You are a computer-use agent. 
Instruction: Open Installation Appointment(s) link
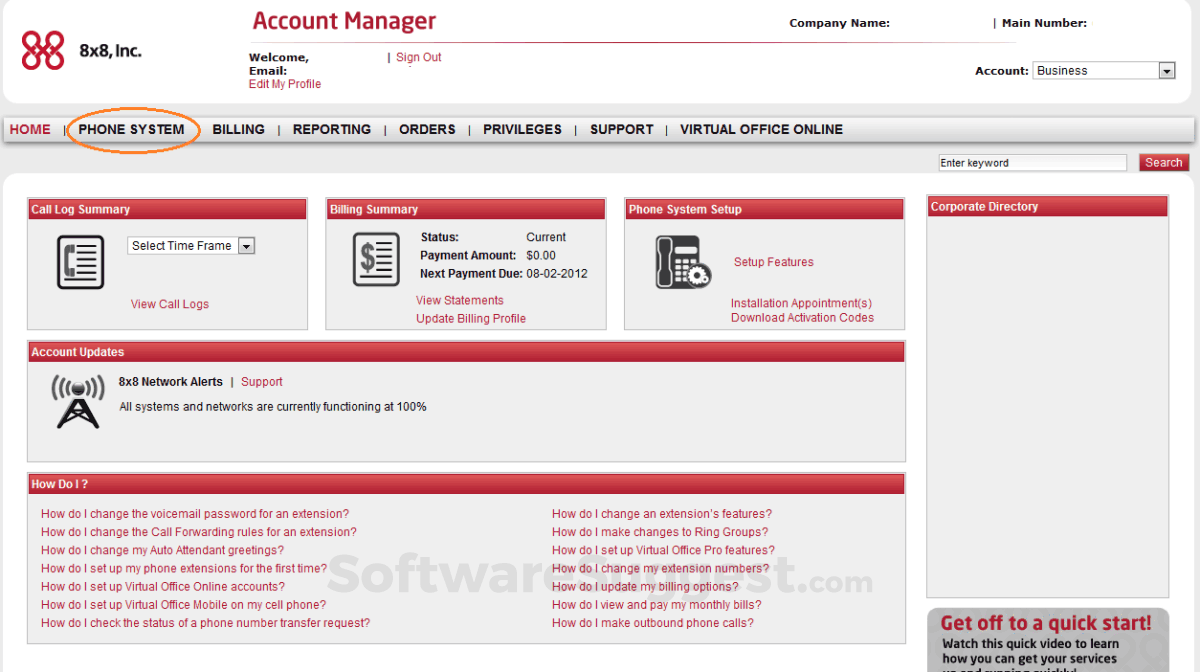click(x=801, y=303)
